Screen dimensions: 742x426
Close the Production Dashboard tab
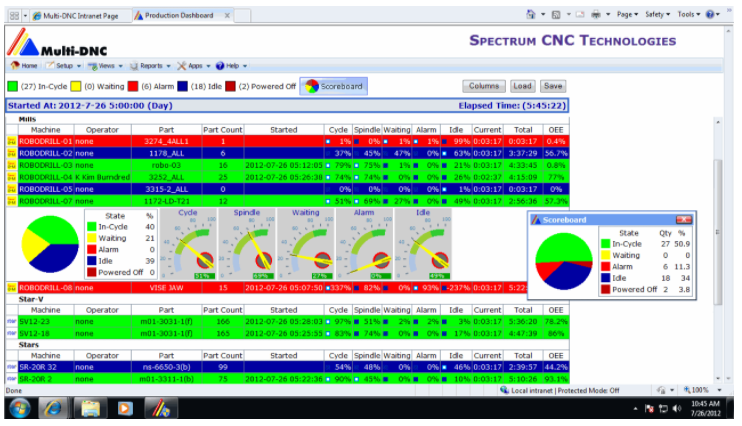(x=227, y=16)
